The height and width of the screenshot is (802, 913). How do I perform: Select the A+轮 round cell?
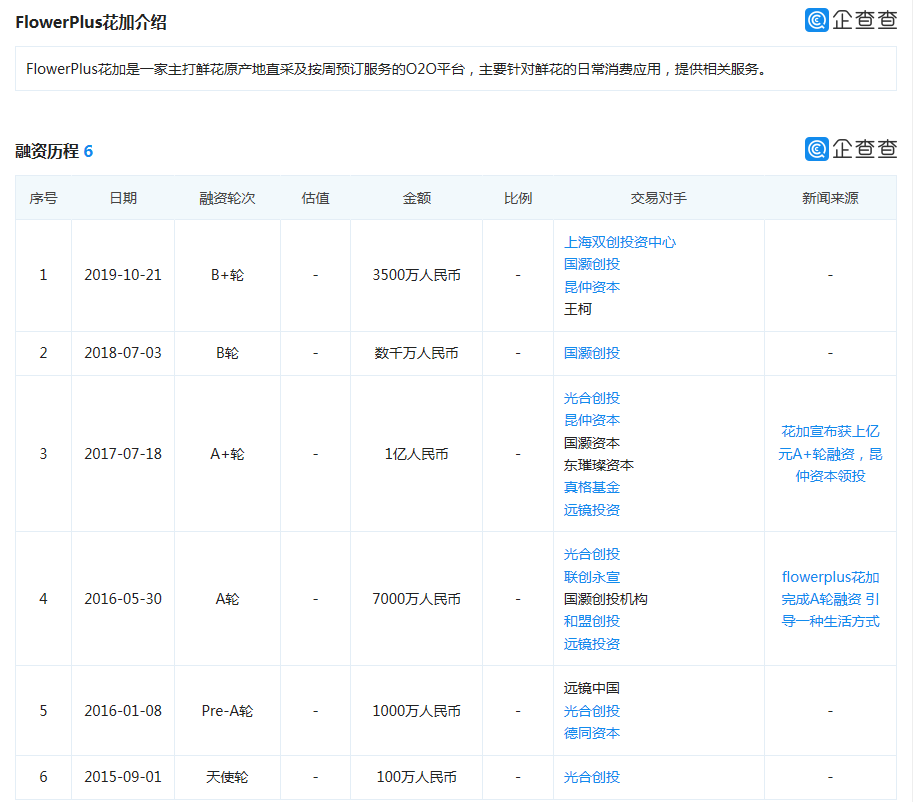(x=227, y=454)
